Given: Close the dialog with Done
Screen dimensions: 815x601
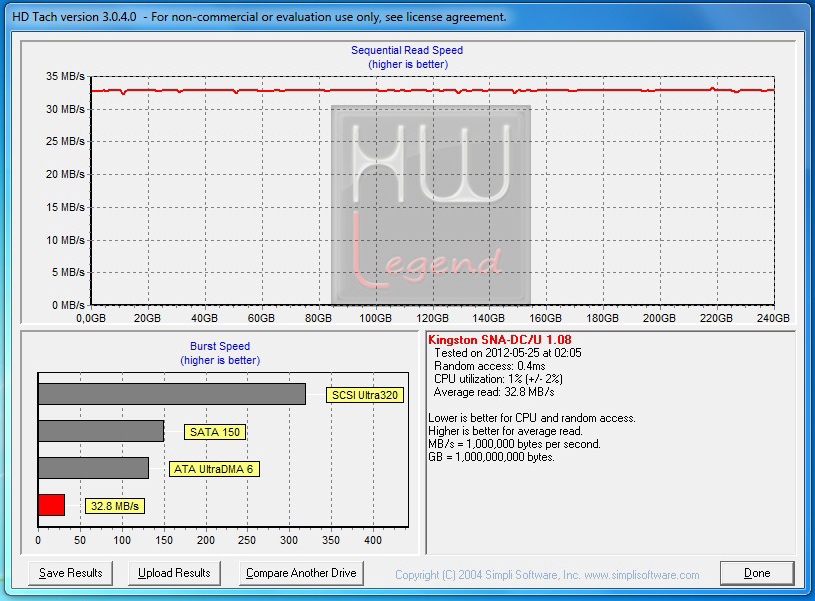Looking at the screenshot, I should click(757, 573).
